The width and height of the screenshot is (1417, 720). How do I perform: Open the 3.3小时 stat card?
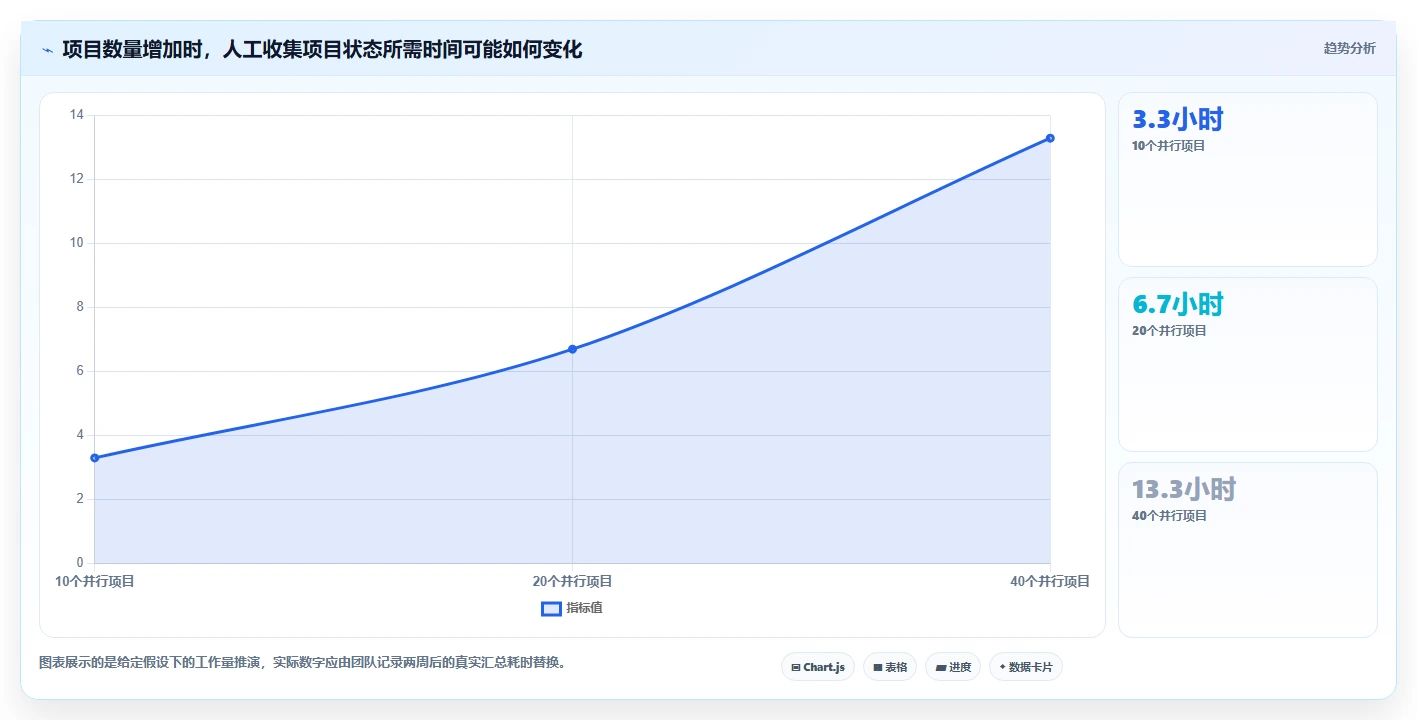click(1247, 180)
